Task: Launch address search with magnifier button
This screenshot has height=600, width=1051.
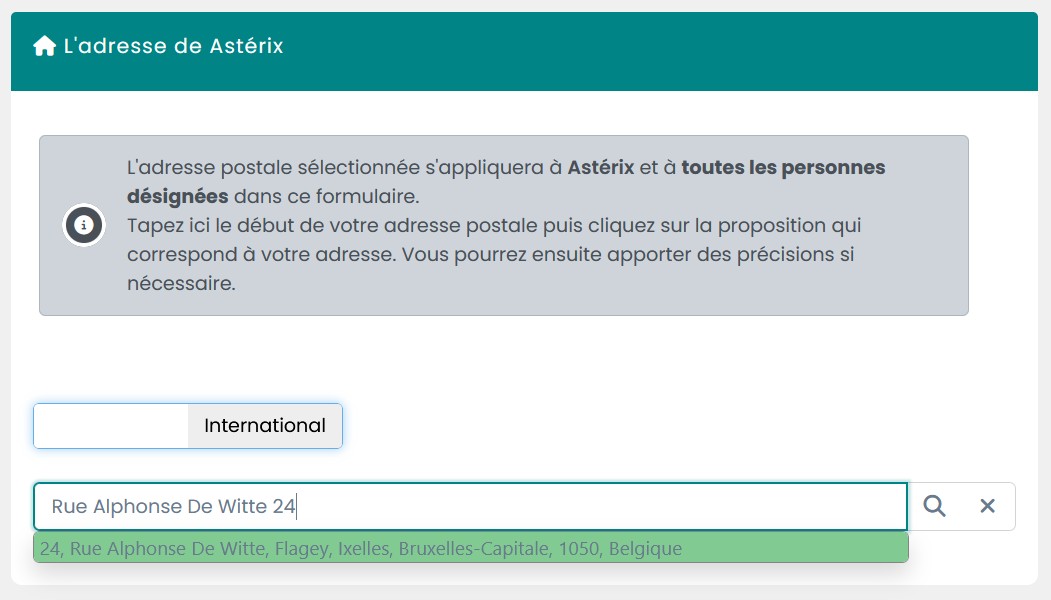Action: click(x=934, y=506)
